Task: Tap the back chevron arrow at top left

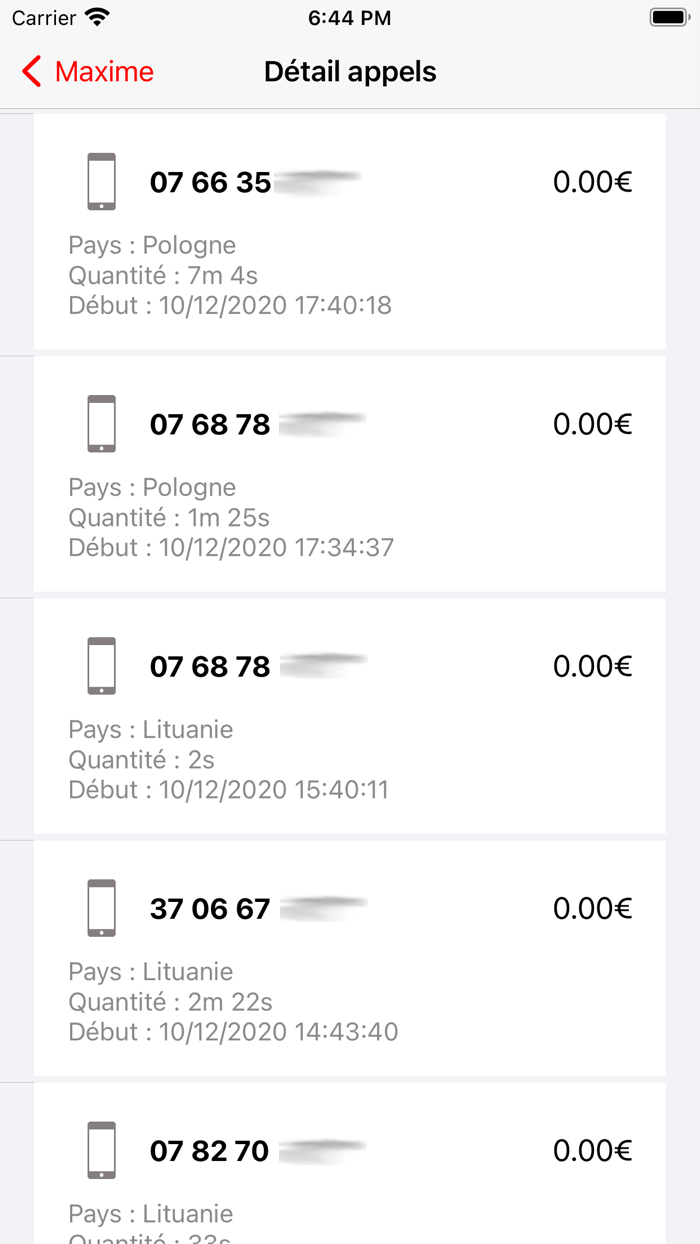Action: point(29,71)
